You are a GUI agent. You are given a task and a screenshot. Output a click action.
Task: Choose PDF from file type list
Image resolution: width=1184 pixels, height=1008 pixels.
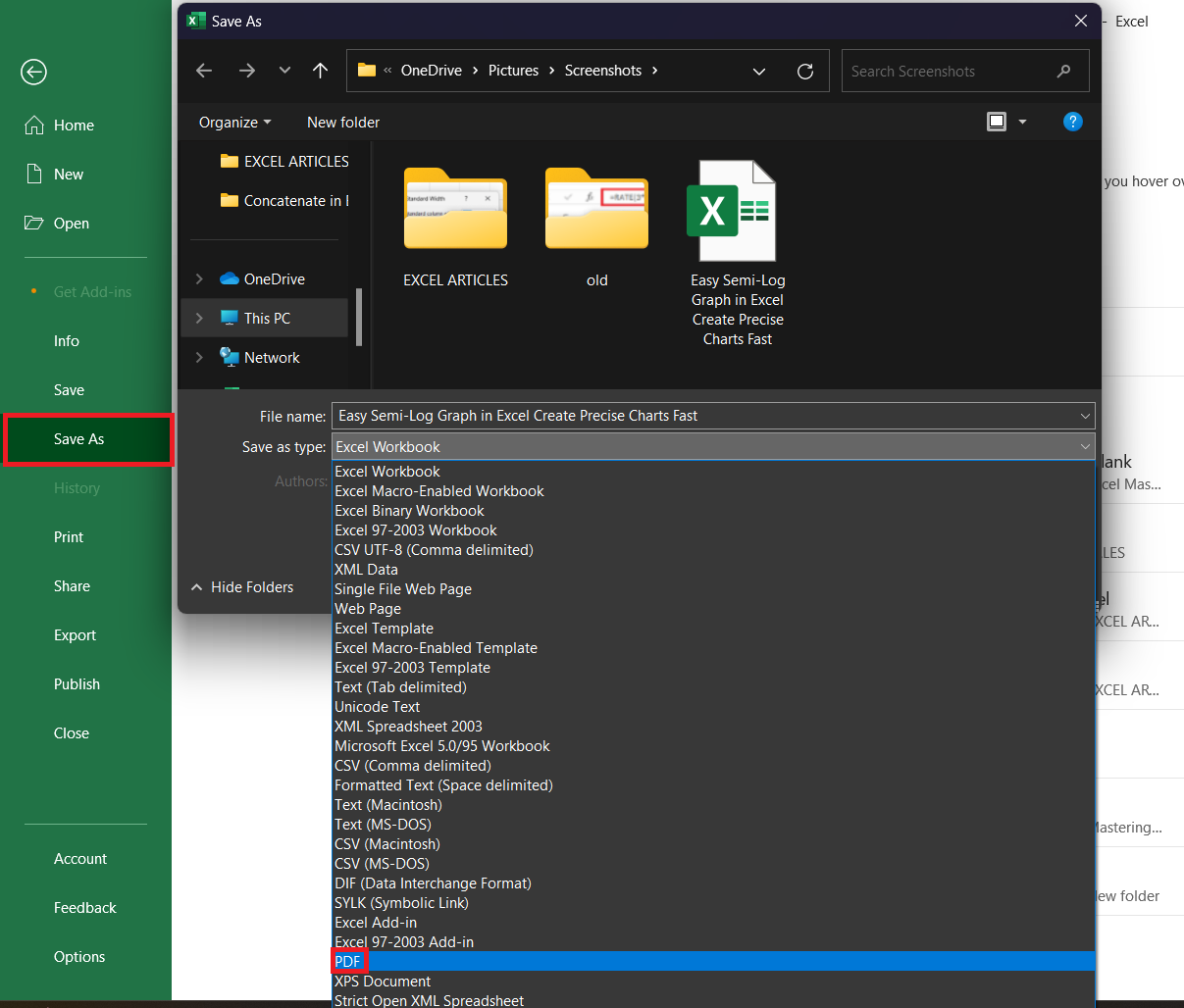713,962
